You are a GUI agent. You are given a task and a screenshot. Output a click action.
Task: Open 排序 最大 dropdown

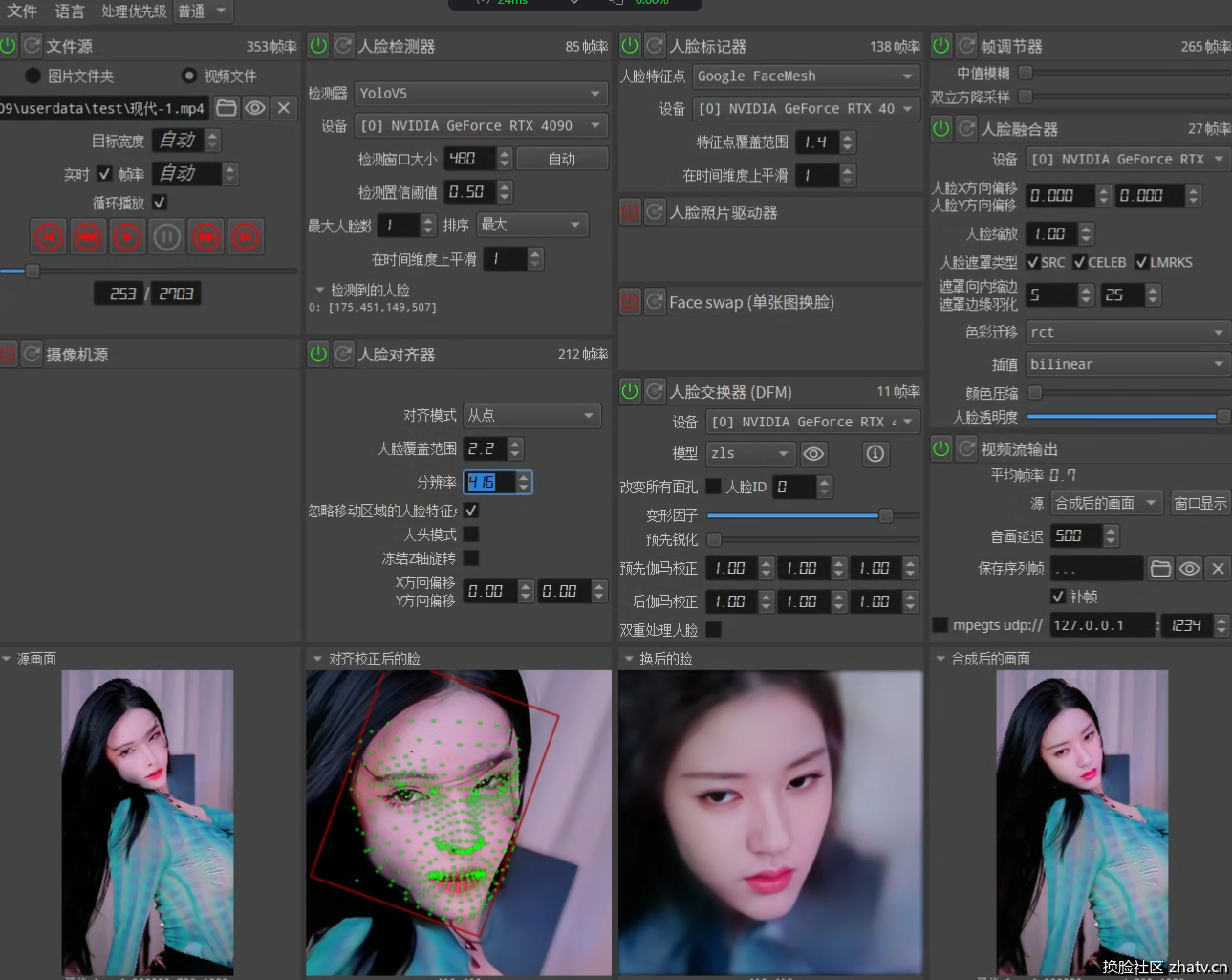click(532, 225)
